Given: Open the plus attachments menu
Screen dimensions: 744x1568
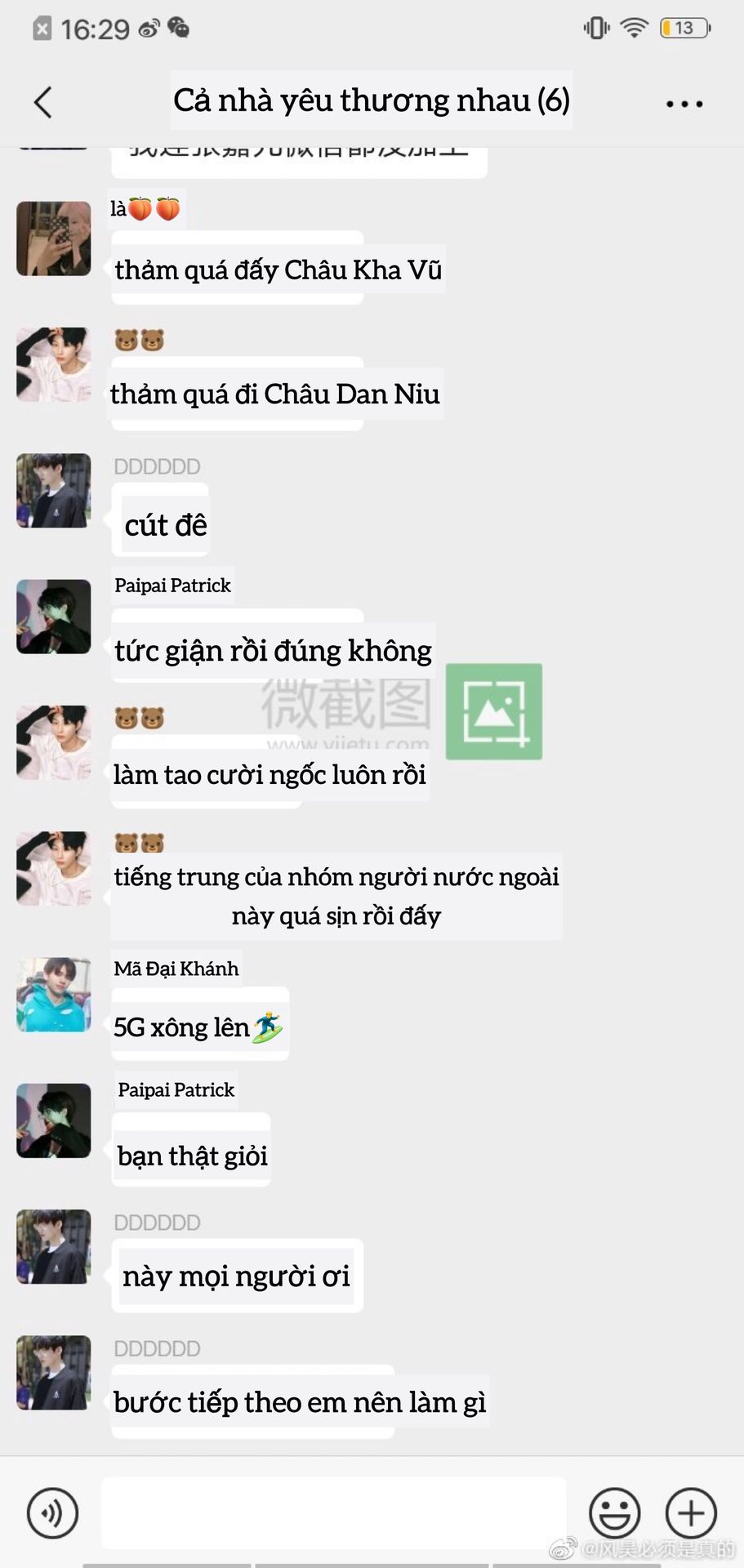Looking at the screenshot, I should click(x=691, y=1512).
